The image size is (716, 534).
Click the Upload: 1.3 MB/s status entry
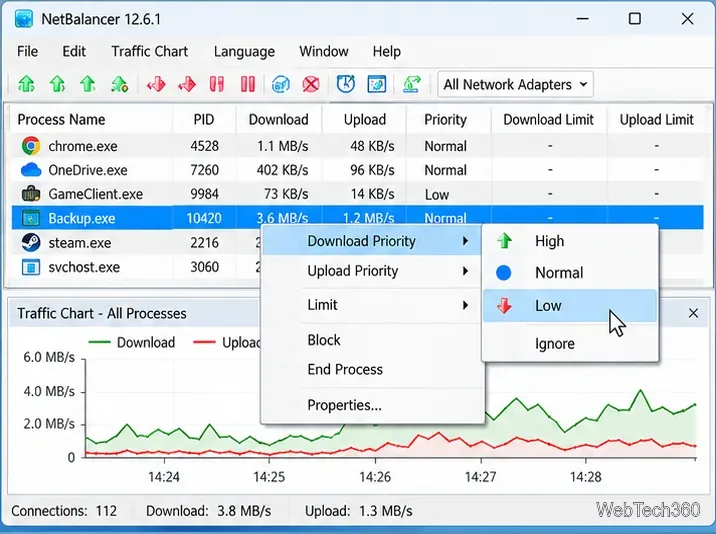coord(358,511)
